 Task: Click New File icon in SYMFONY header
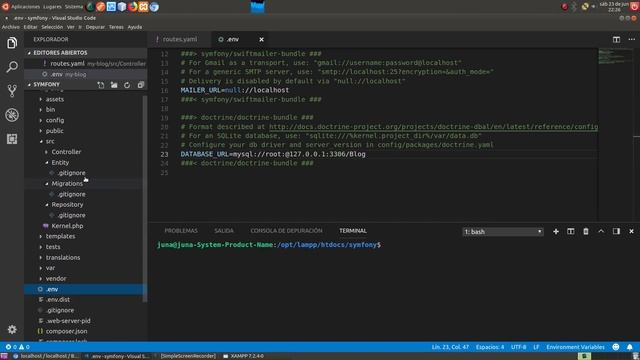click(101, 85)
